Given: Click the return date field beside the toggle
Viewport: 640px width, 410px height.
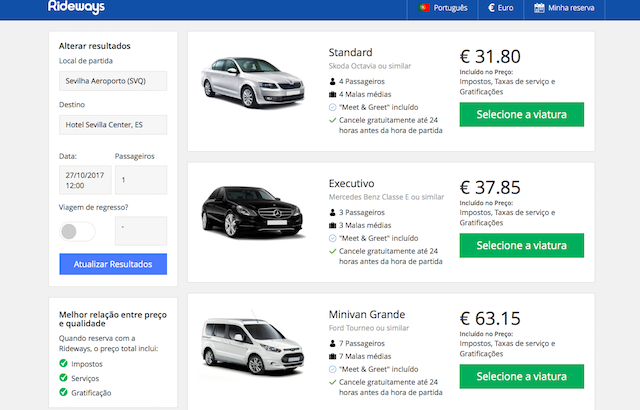Looking at the screenshot, I should tap(141, 231).
